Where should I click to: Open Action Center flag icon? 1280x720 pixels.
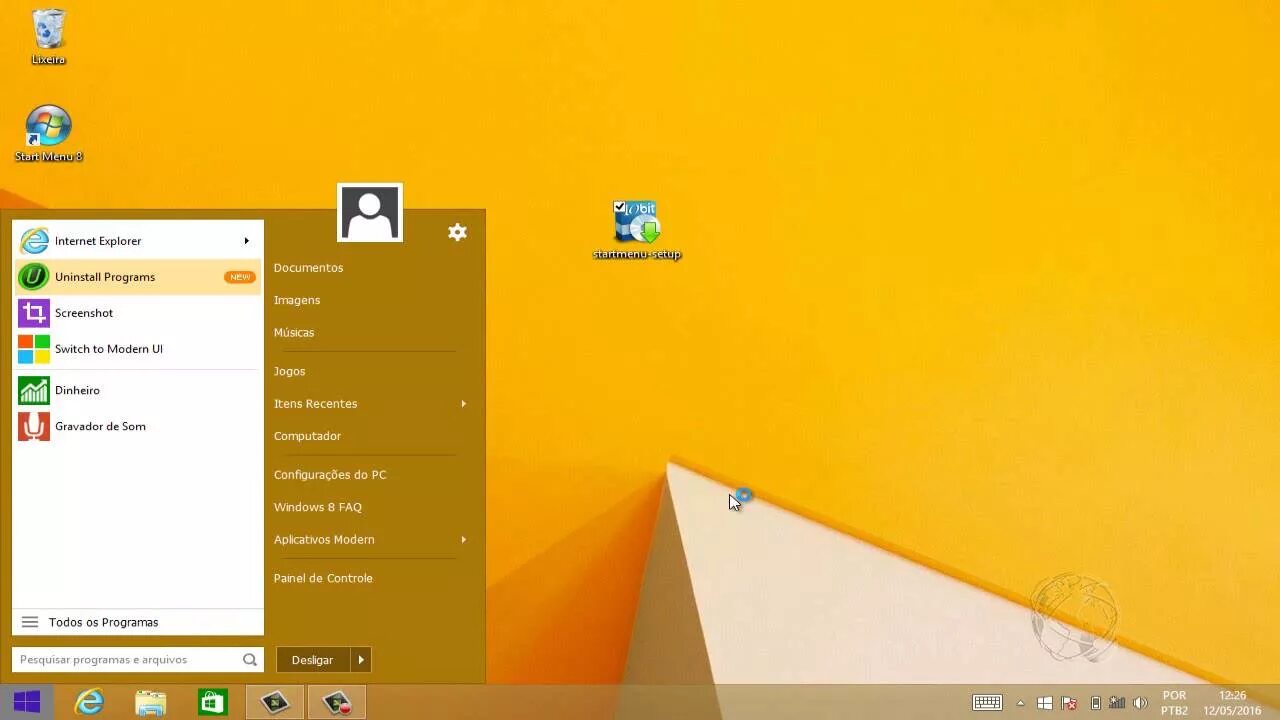pyautogui.click(x=1069, y=703)
